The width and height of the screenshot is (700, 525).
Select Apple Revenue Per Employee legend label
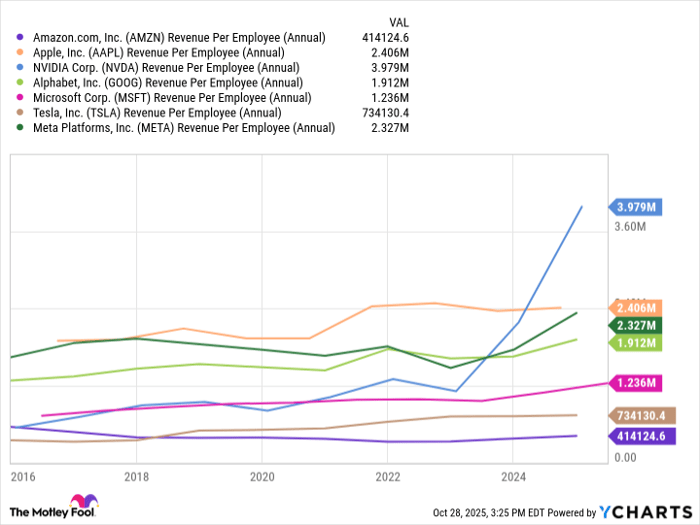159,53
